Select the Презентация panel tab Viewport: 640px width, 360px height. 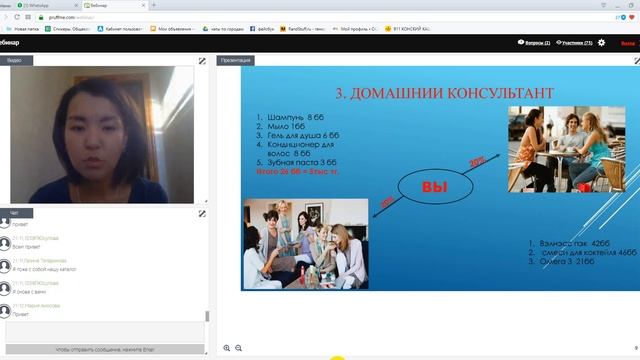pos(236,60)
